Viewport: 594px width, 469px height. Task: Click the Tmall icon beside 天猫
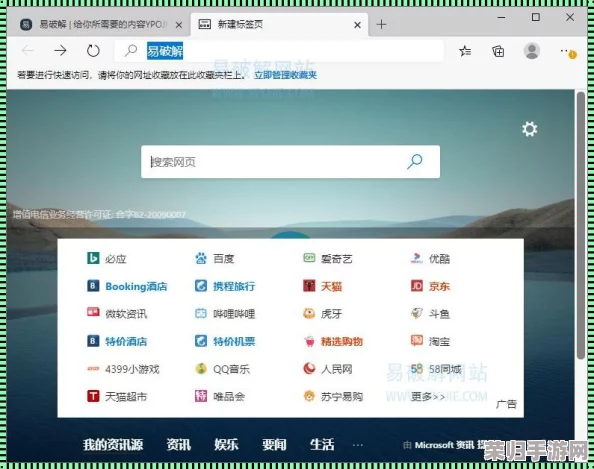pos(309,286)
